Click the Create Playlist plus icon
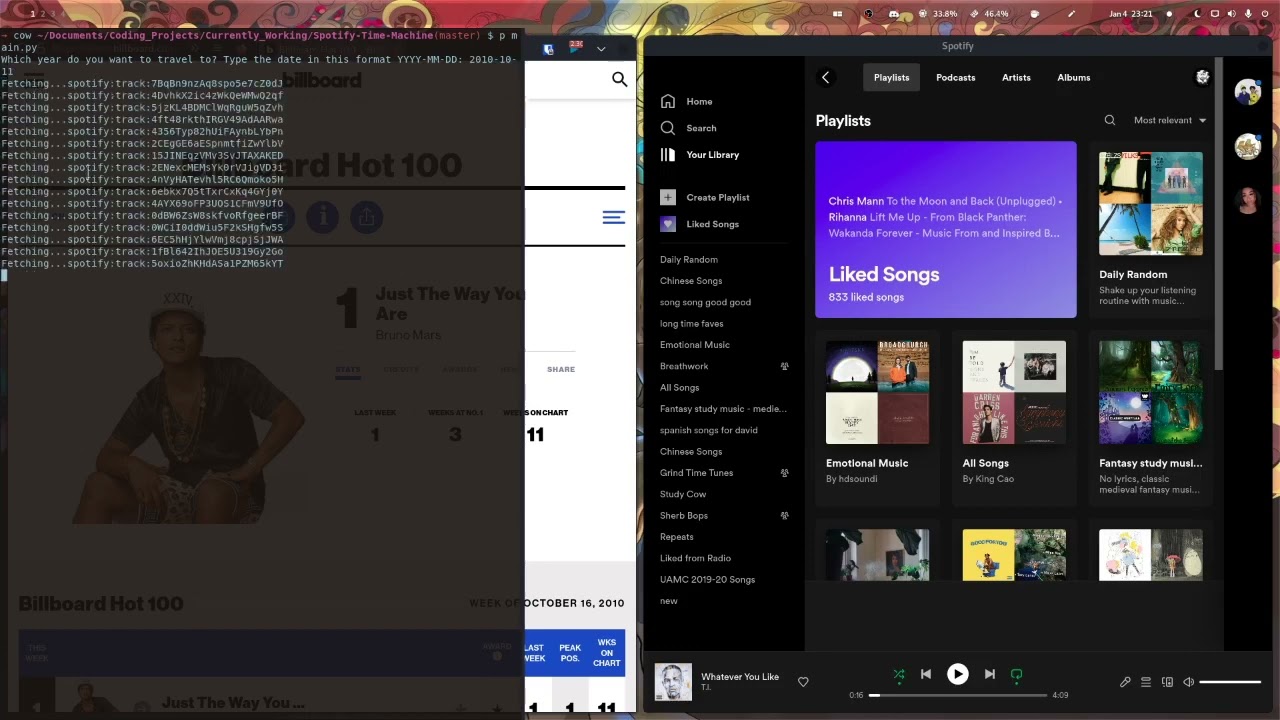 pyautogui.click(x=668, y=197)
